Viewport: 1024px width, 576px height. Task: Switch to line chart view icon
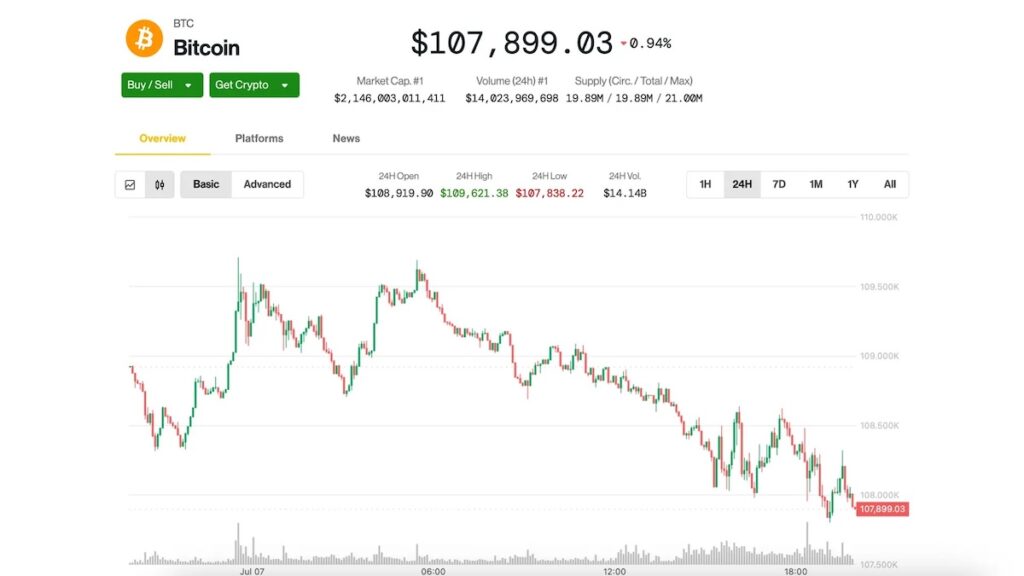click(x=130, y=185)
